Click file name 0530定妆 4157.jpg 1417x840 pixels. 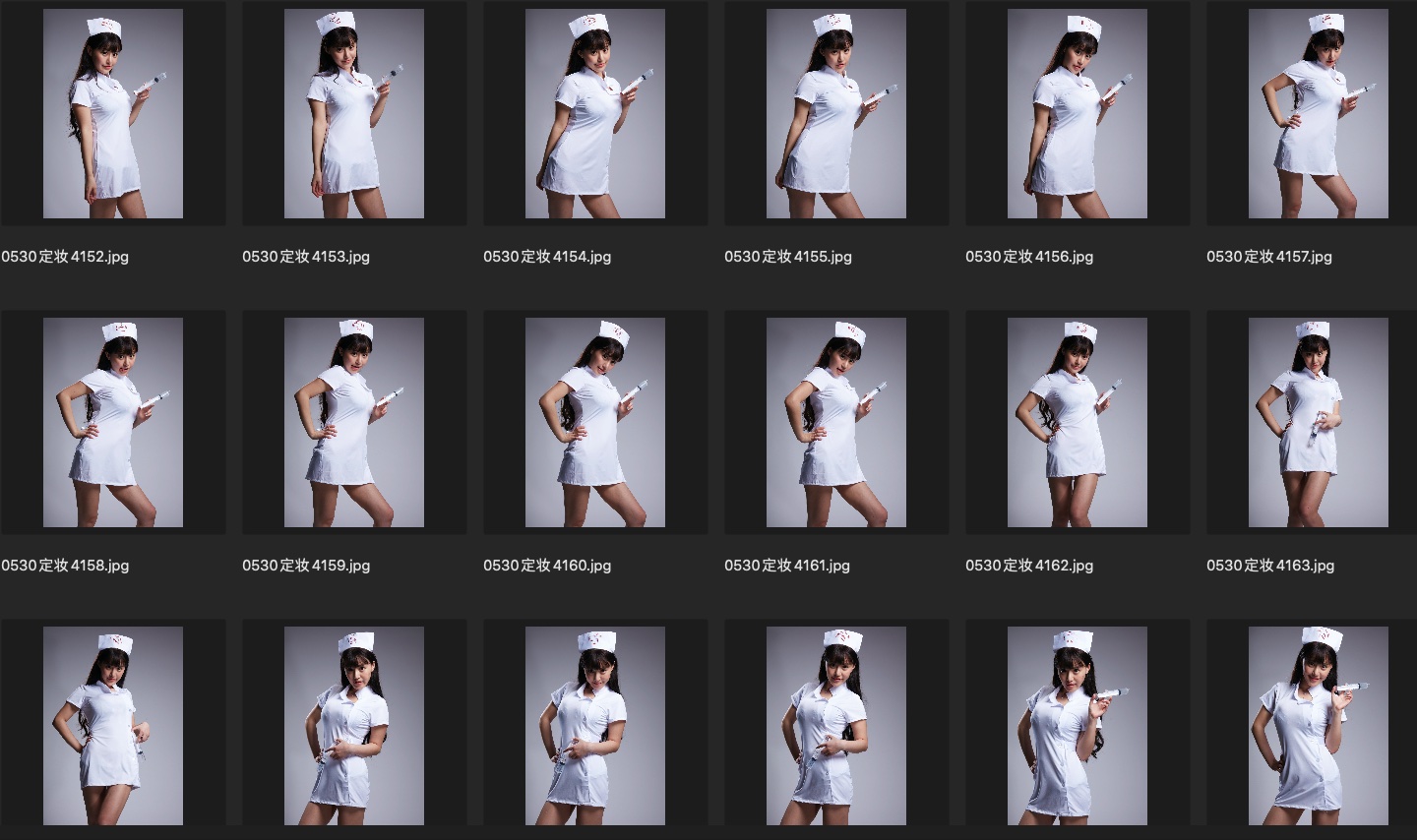point(1269,257)
